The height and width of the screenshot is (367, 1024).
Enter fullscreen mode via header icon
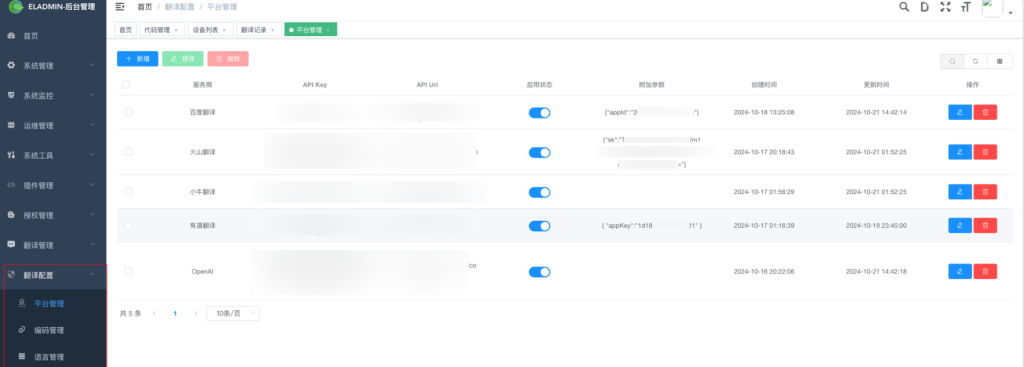pos(944,7)
